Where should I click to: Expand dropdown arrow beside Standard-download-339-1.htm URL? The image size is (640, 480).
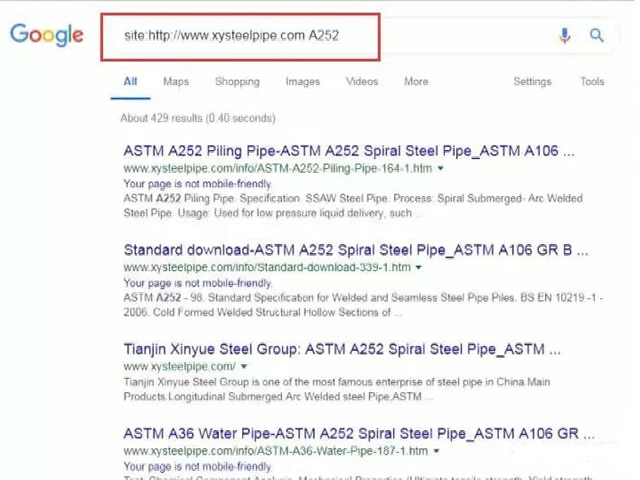click(419, 268)
